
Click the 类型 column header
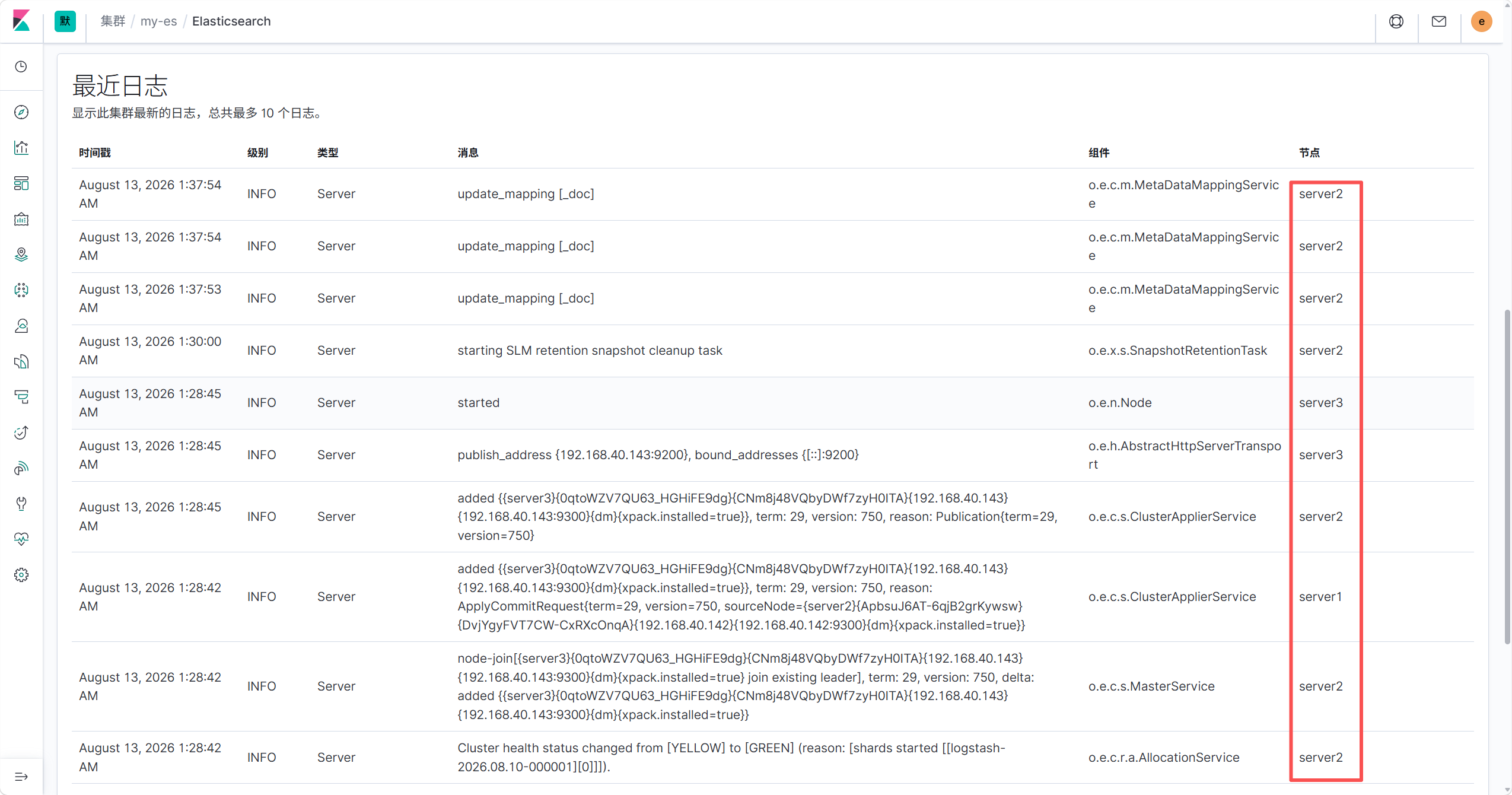click(x=327, y=152)
